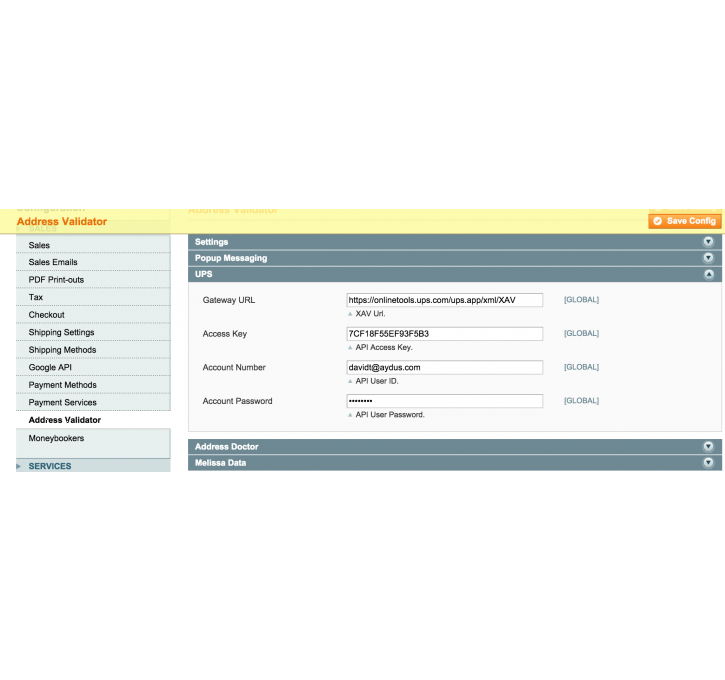725x680 pixels.
Task: Open the PDF Print-outs tab
Action: click(93, 280)
